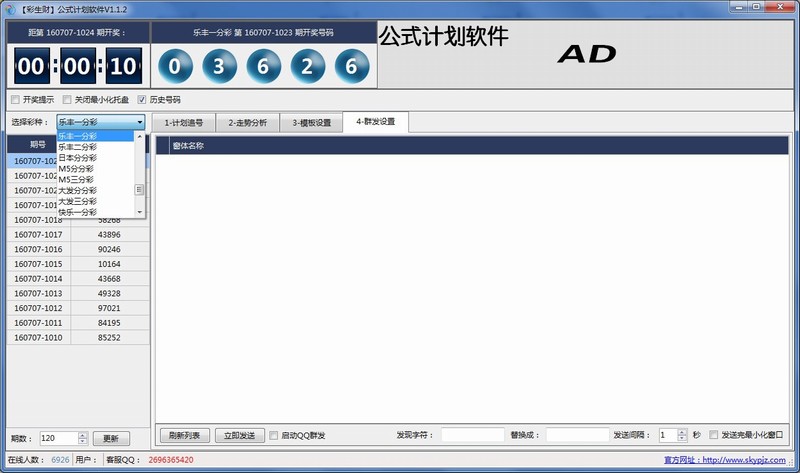The height and width of the screenshot is (473, 800).
Task: Enable the 开奖提示 checkbox
Action: pyautogui.click(x=15, y=100)
